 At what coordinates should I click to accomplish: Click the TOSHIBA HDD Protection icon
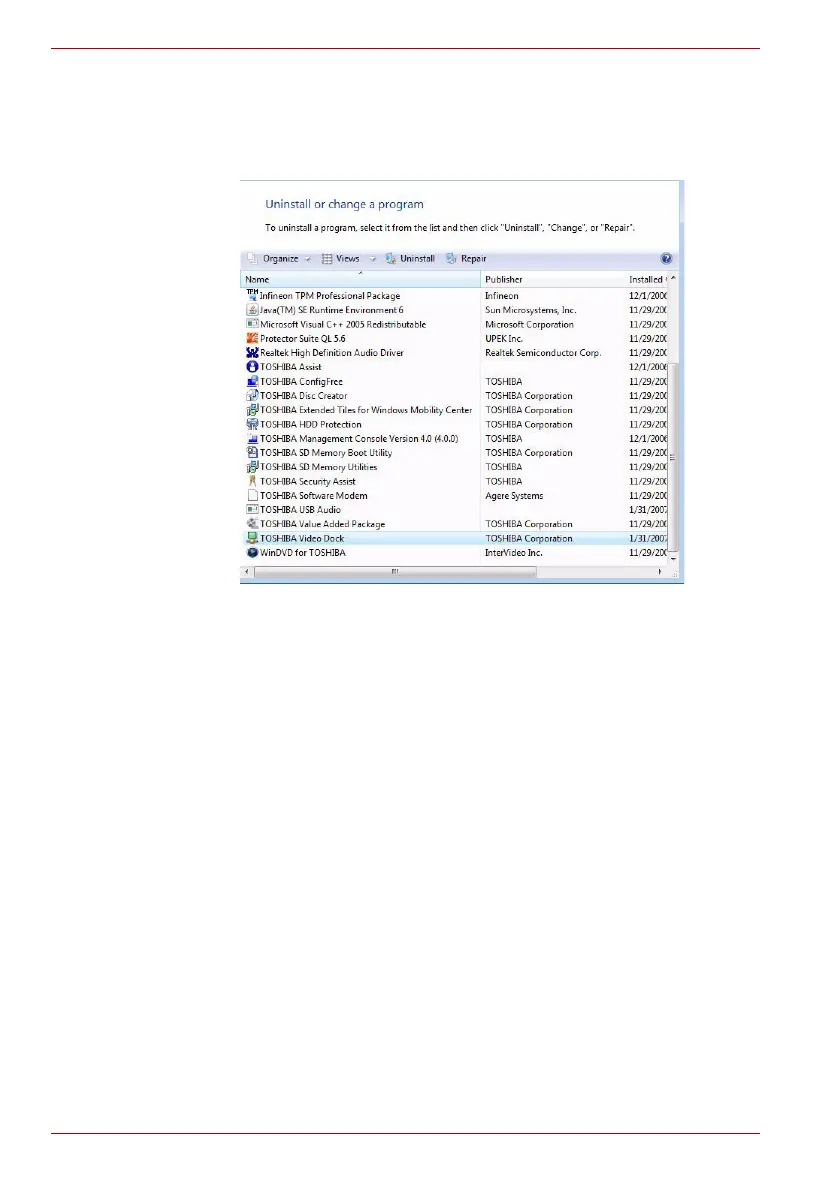click(252, 424)
